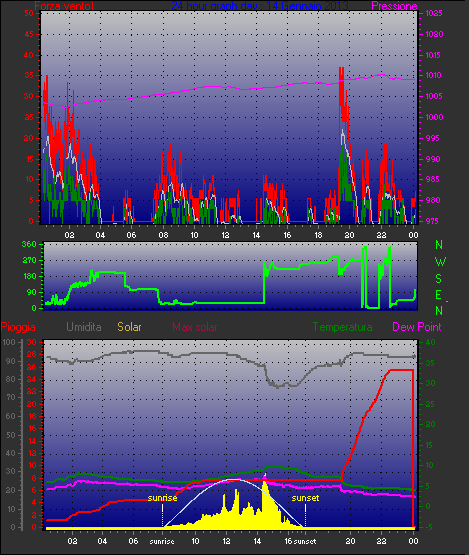Click the 'Max solar' legend label

click(195, 327)
